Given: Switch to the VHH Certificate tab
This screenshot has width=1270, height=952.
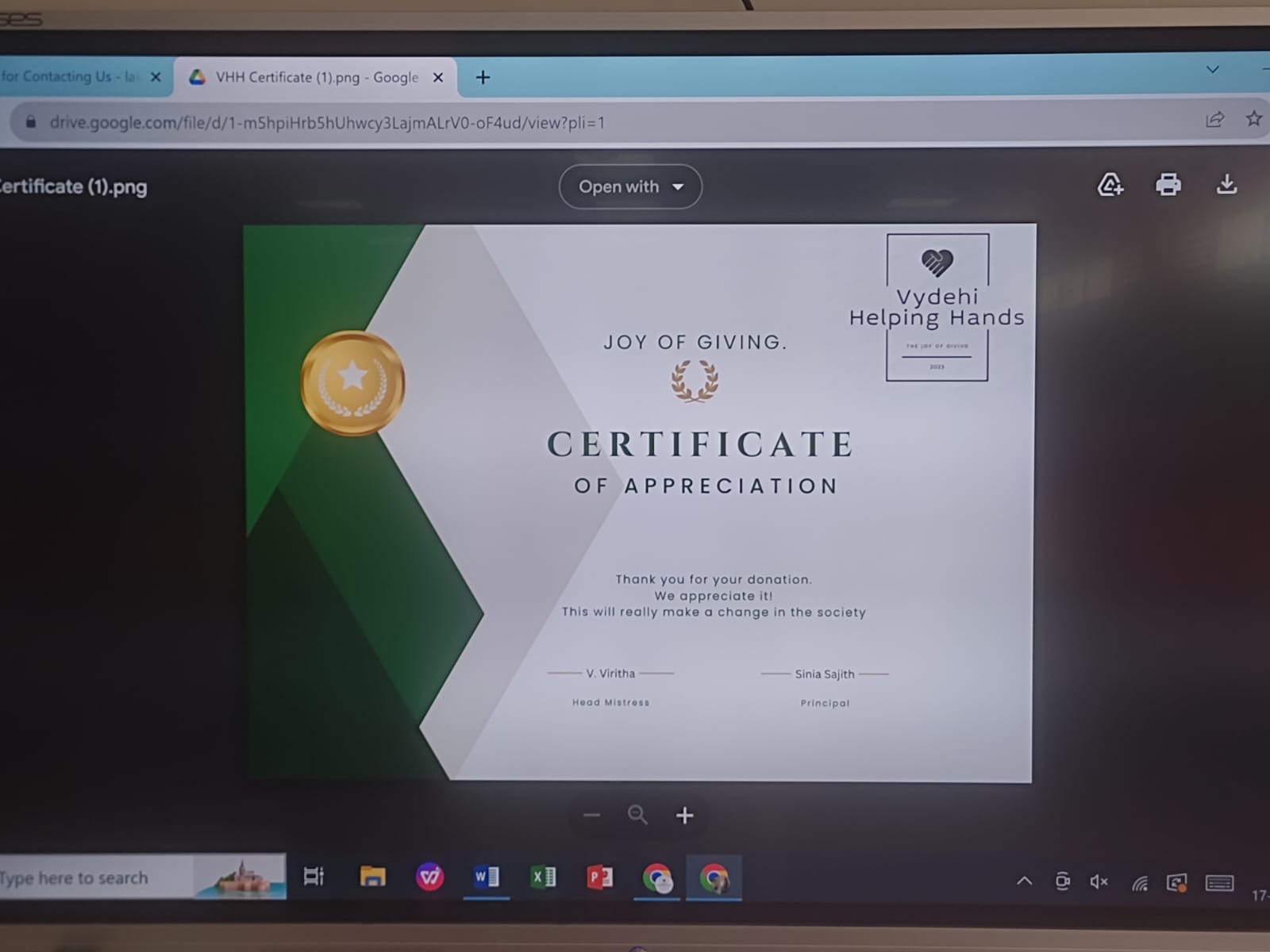Looking at the screenshot, I should coord(316,78).
